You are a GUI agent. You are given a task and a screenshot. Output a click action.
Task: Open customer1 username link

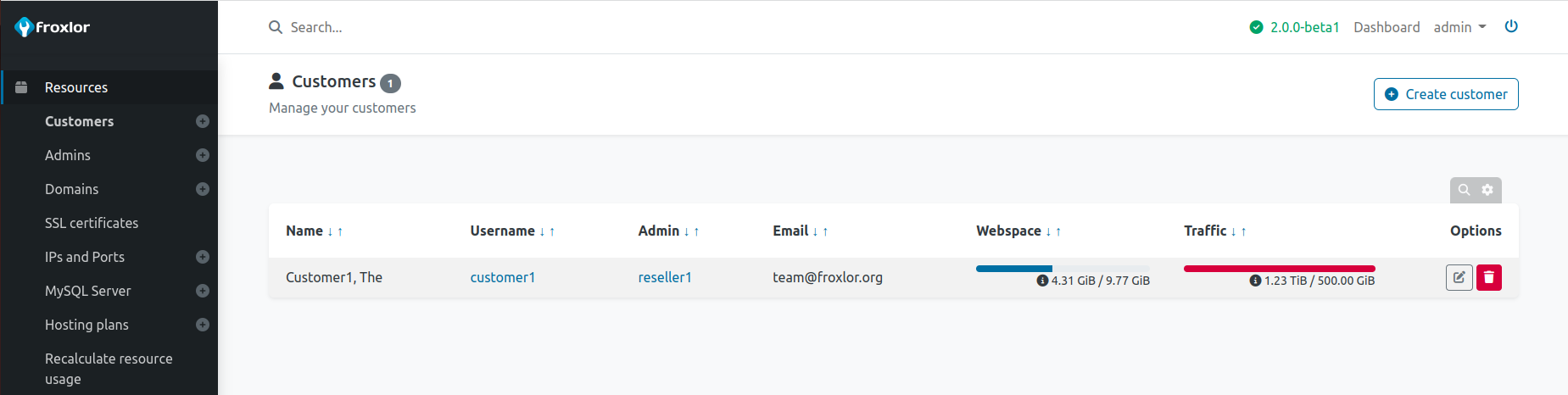[x=503, y=277]
